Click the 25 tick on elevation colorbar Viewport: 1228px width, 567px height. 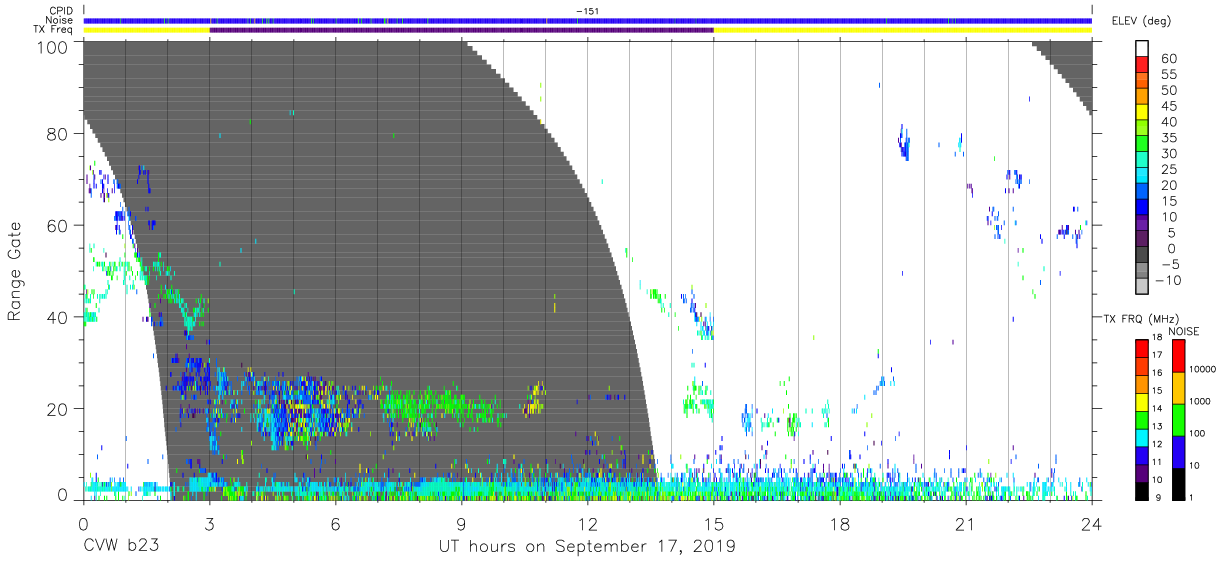[1167, 170]
